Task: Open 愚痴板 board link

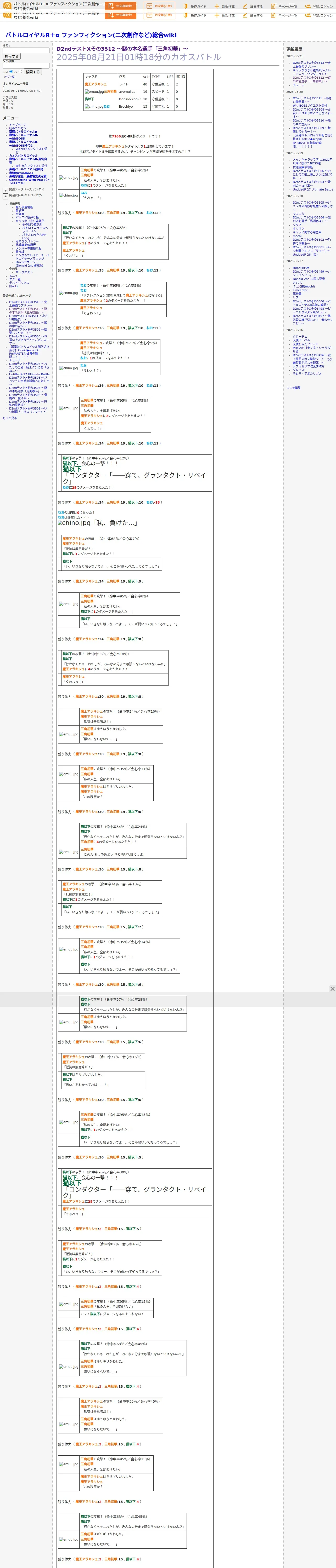Action: click(x=20, y=251)
